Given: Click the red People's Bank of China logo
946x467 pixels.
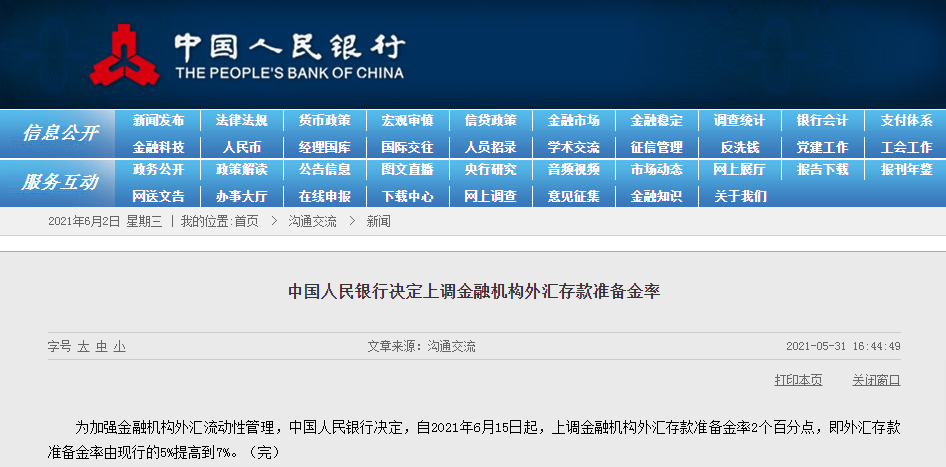Looking at the screenshot, I should [124, 56].
